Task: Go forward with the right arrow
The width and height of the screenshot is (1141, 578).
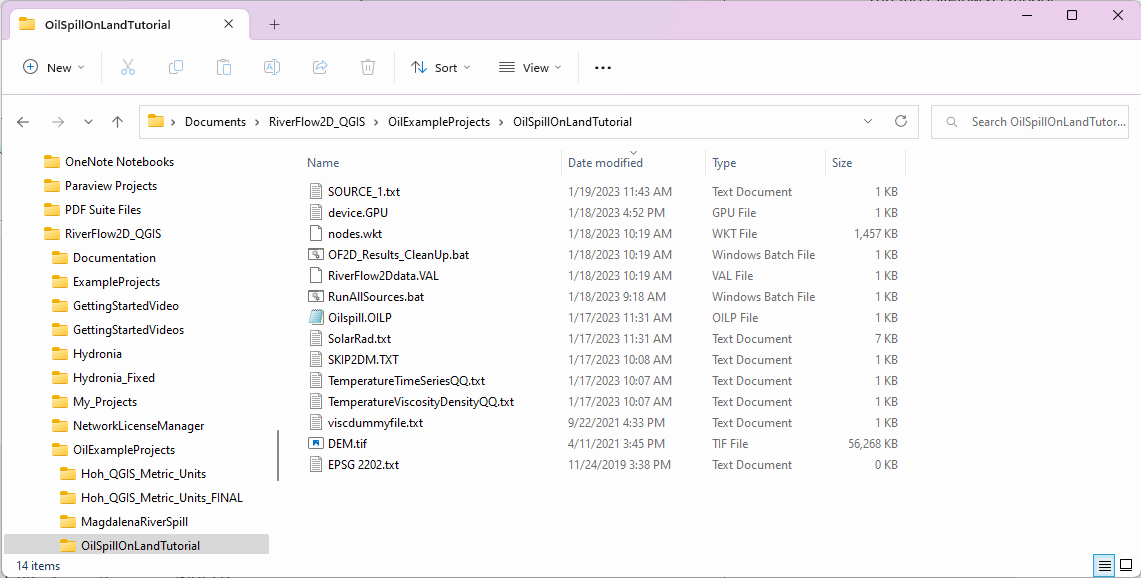Action: tap(58, 122)
